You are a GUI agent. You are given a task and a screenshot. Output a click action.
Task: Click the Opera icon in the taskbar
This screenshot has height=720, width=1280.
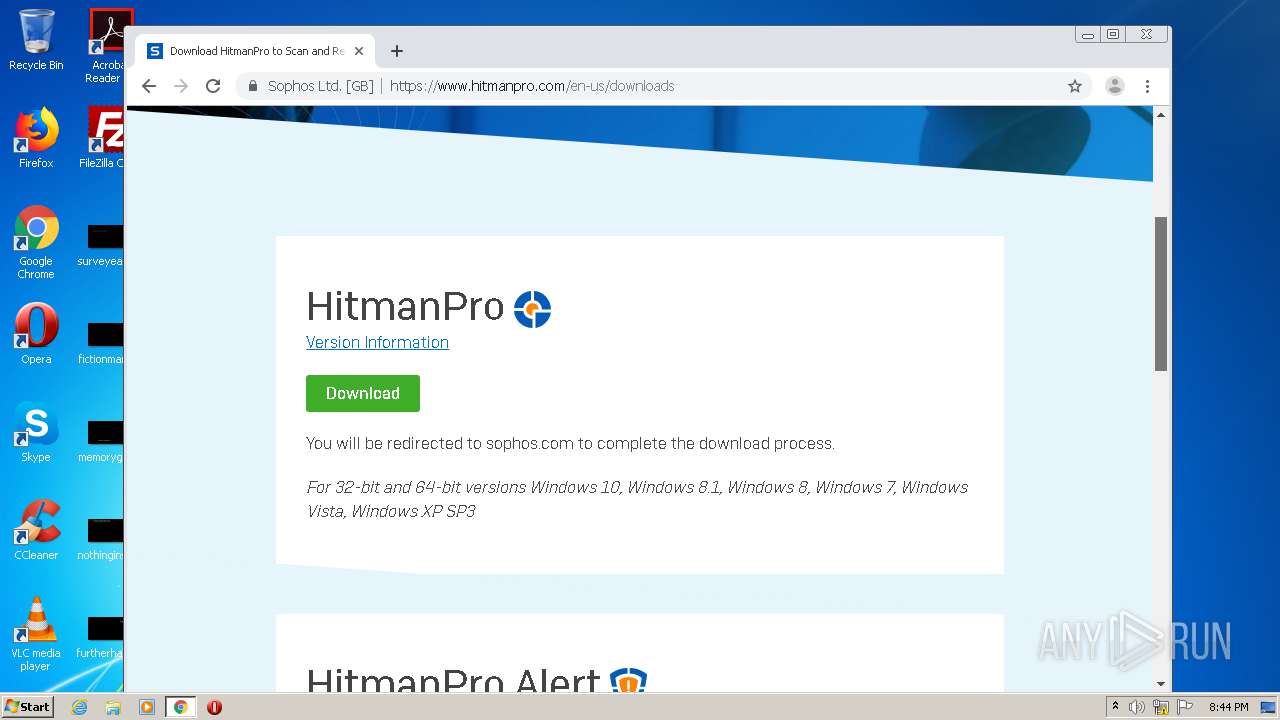pyautogui.click(x=214, y=707)
